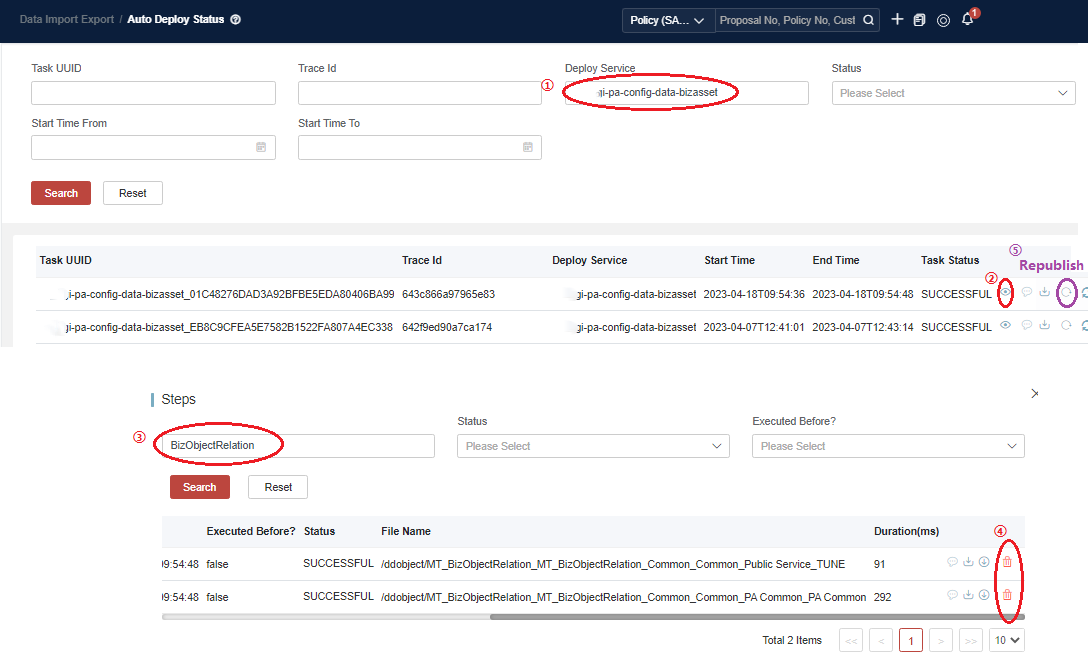
Task: Delete the Public Service_TUNE step file
Action: (x=1007, y=563)
